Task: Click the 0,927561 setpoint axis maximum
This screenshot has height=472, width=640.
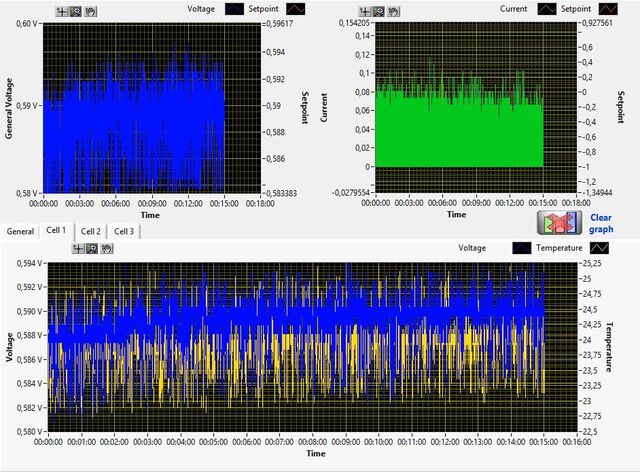Action: coord(597,23)
